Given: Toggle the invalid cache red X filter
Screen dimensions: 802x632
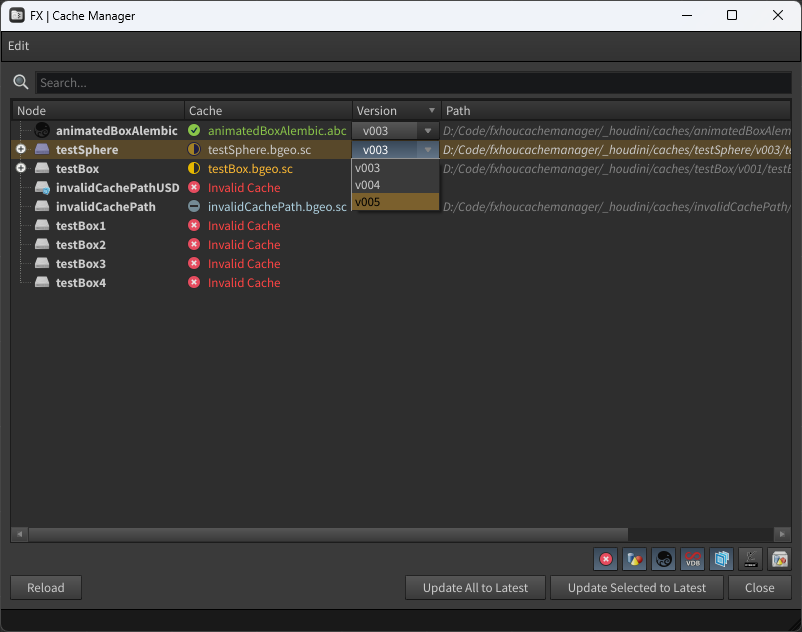Looking at the screenshot, I should (605, 559).
